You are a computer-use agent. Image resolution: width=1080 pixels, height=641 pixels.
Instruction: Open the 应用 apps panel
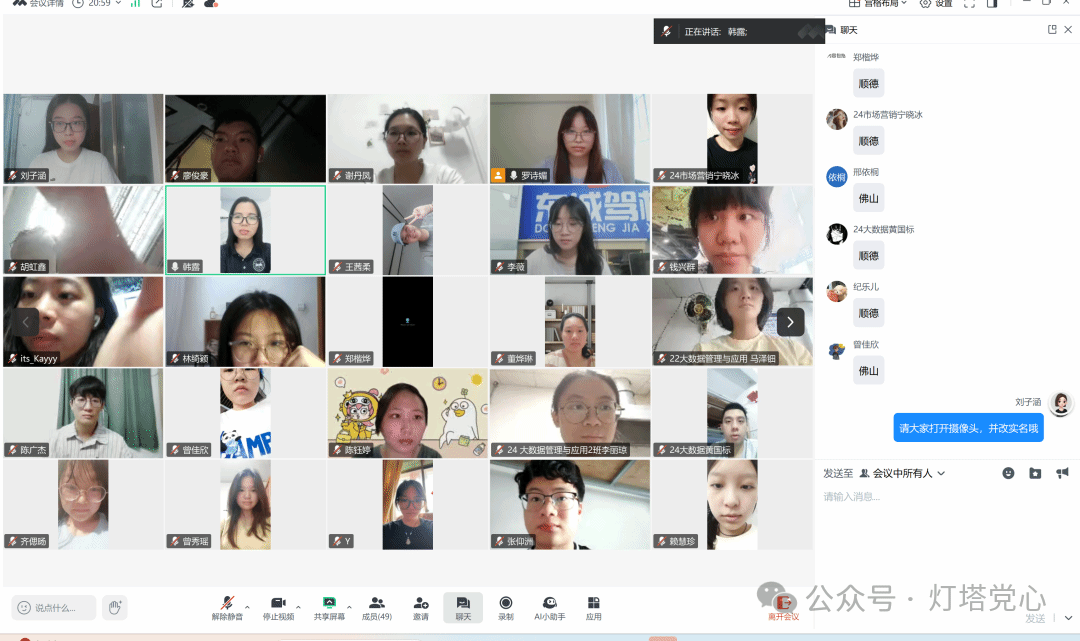594,608
